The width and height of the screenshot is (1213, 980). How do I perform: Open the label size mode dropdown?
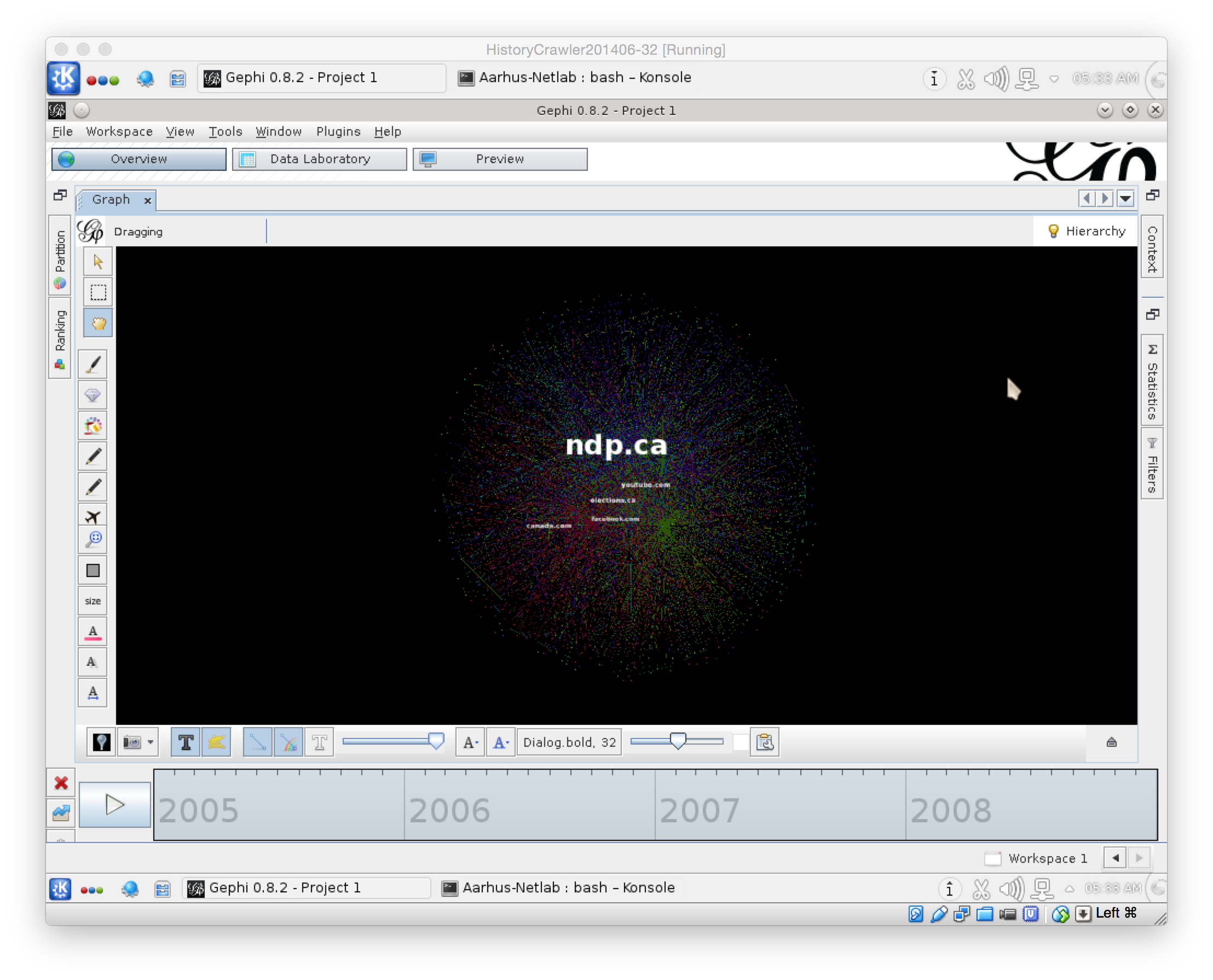pyautogui.click(x=470, y=742)
